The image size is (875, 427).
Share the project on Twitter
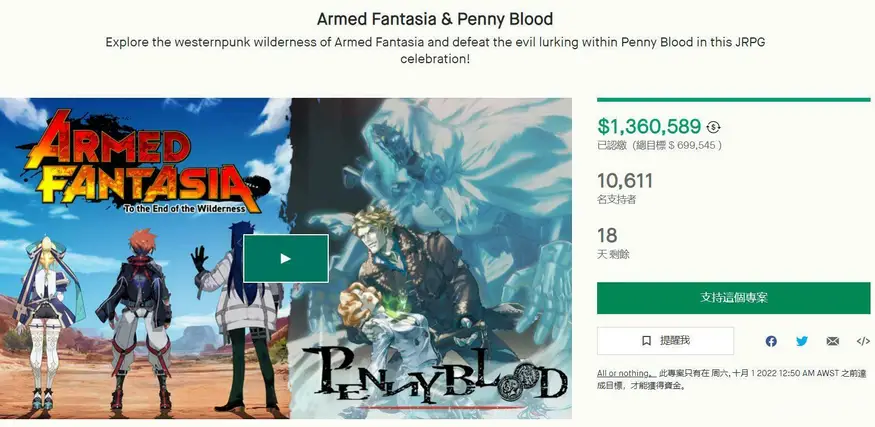pos(802,341)
